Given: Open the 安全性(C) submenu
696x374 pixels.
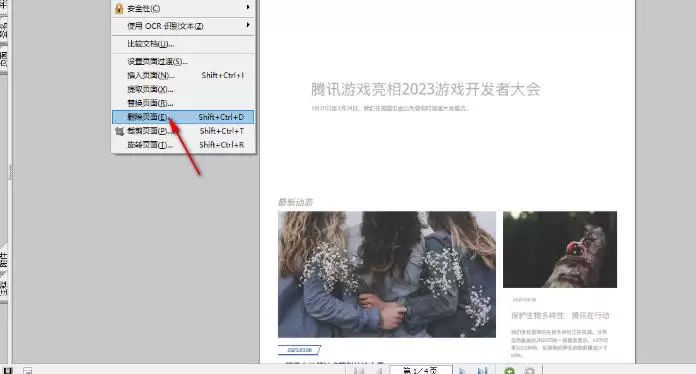Looking at the screenshot, I should click(183, 8).
